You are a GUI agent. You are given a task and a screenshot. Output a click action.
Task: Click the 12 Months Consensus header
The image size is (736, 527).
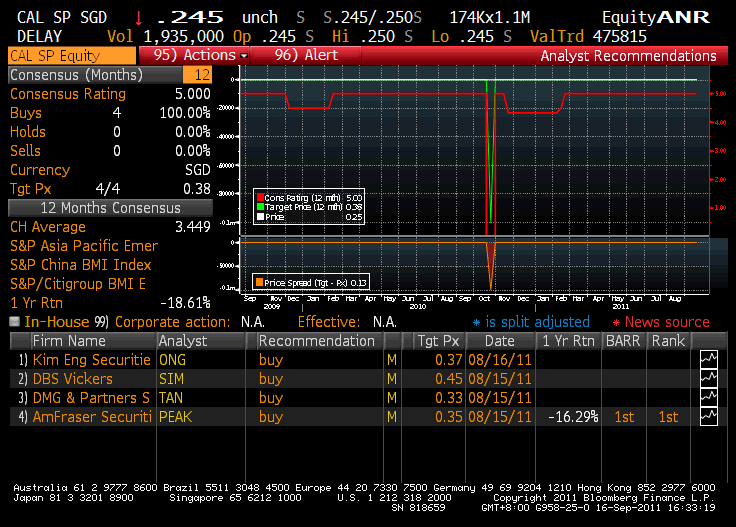(x=110, y=208)
